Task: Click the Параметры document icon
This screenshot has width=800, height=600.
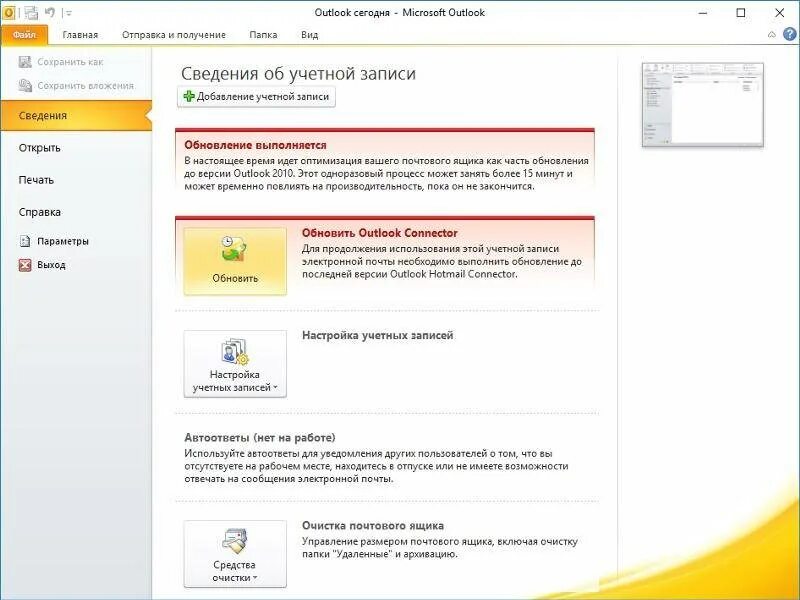Action: (x=25, y=241)
